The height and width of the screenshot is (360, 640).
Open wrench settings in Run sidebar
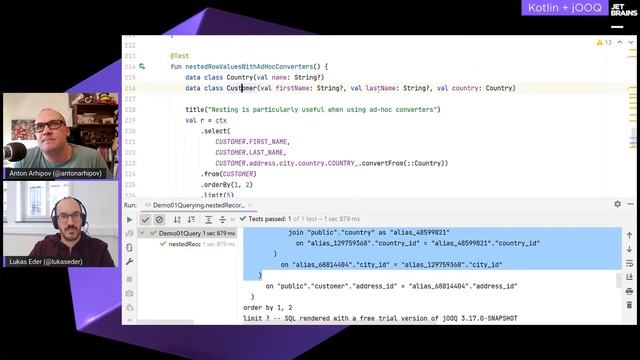129,262
